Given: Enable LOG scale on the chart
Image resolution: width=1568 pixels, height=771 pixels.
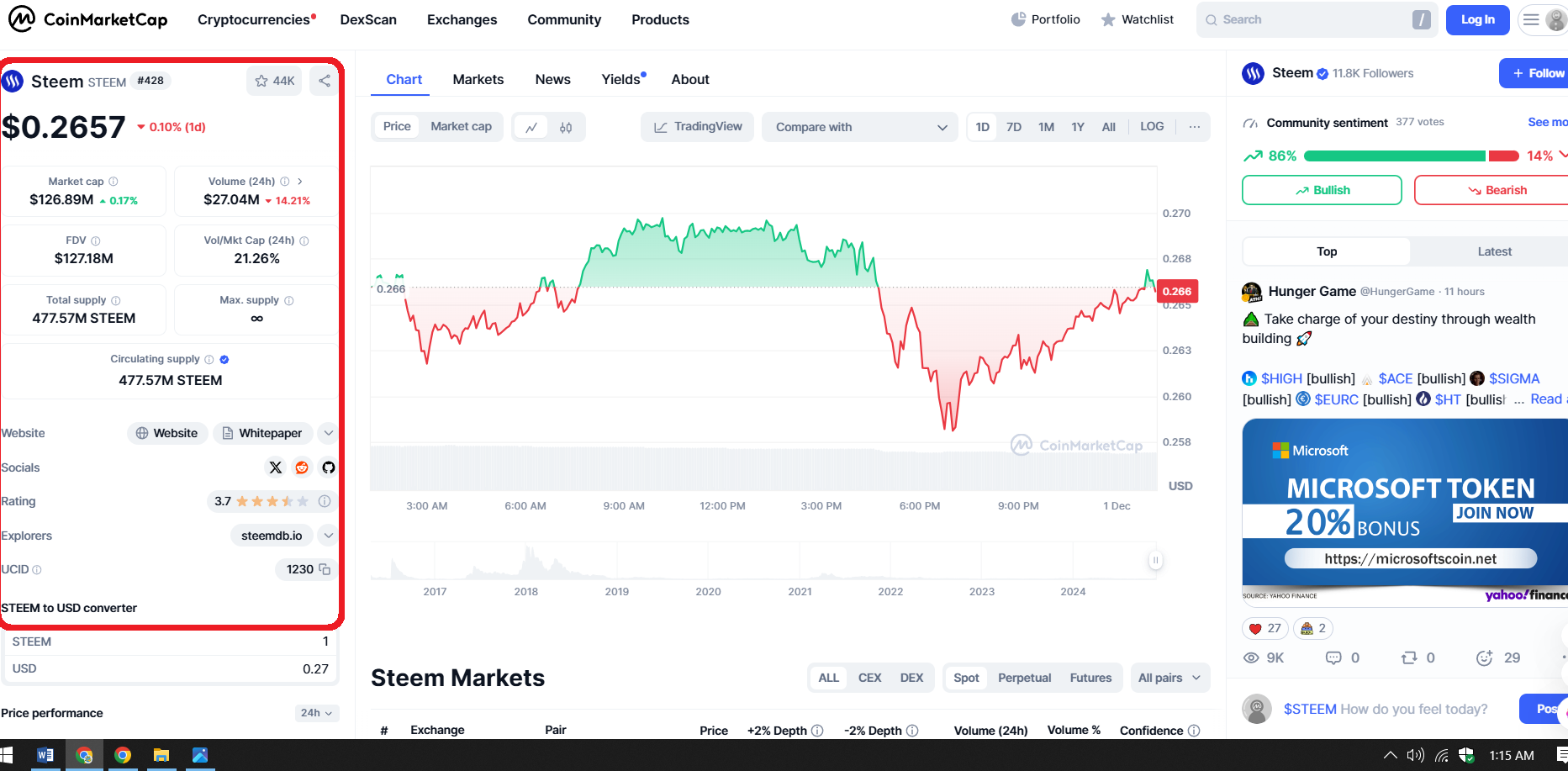Looking at the screenshot, I should pyautogui.click(x=1152, y=126).
